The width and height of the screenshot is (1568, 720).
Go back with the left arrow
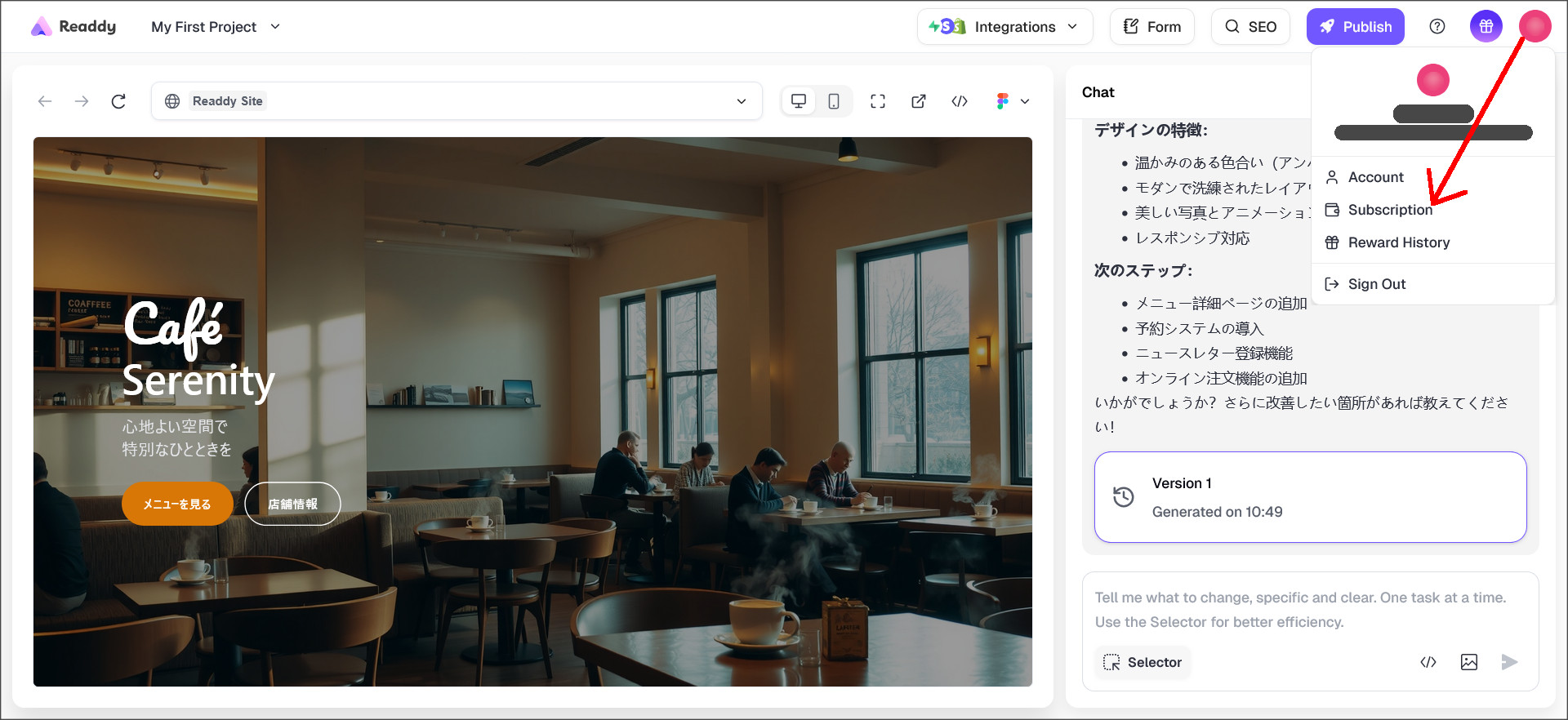point(45,101)
